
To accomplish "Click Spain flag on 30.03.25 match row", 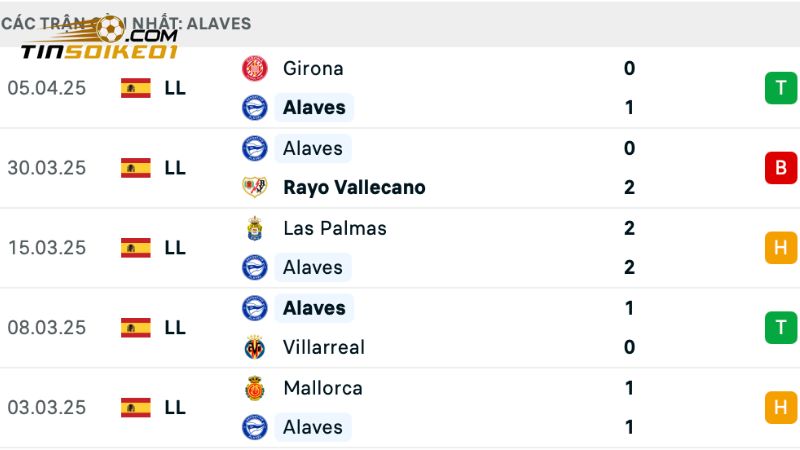I will (x=135, y=168).
